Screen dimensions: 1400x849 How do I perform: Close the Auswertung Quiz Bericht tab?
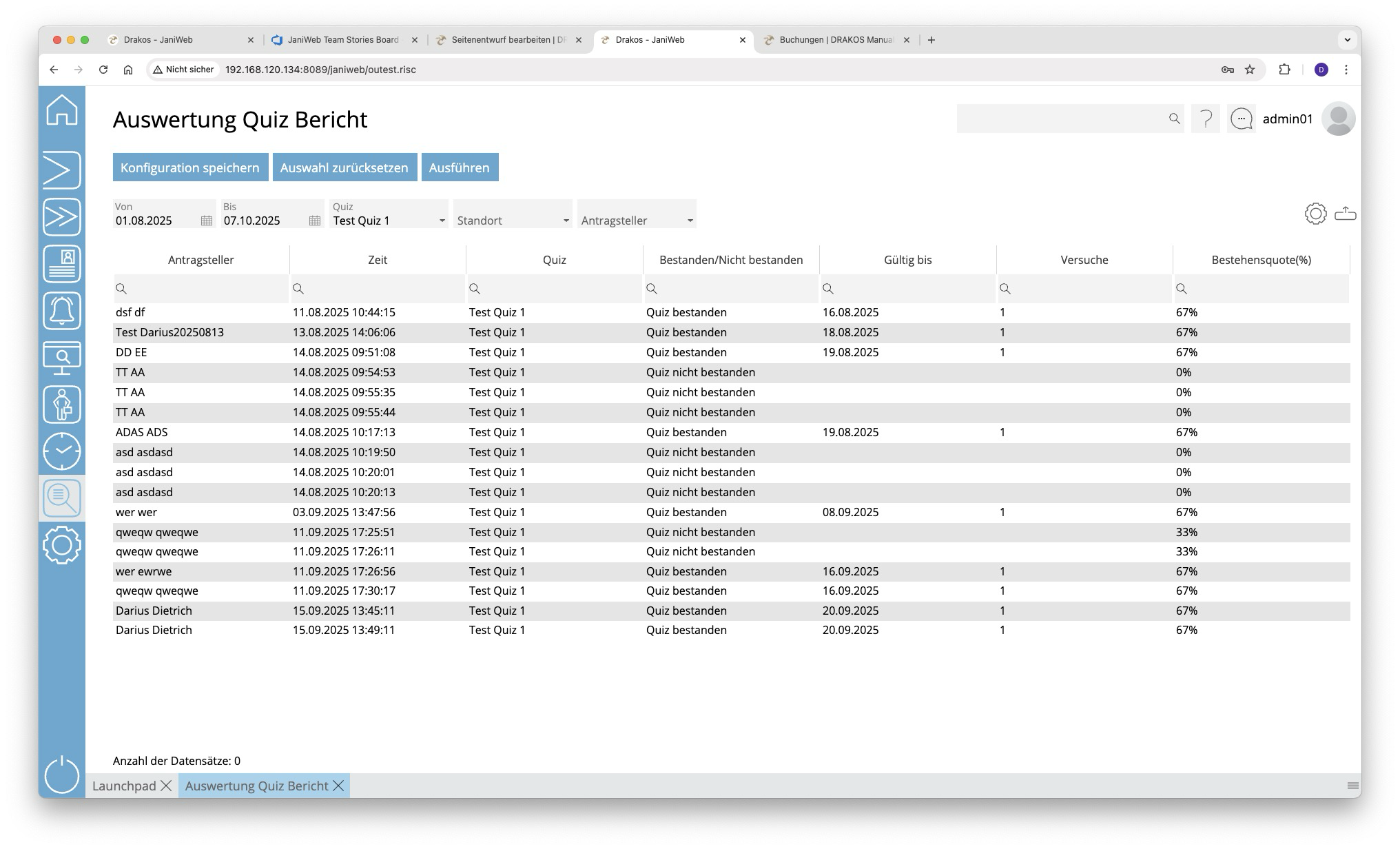pos(338,786)
